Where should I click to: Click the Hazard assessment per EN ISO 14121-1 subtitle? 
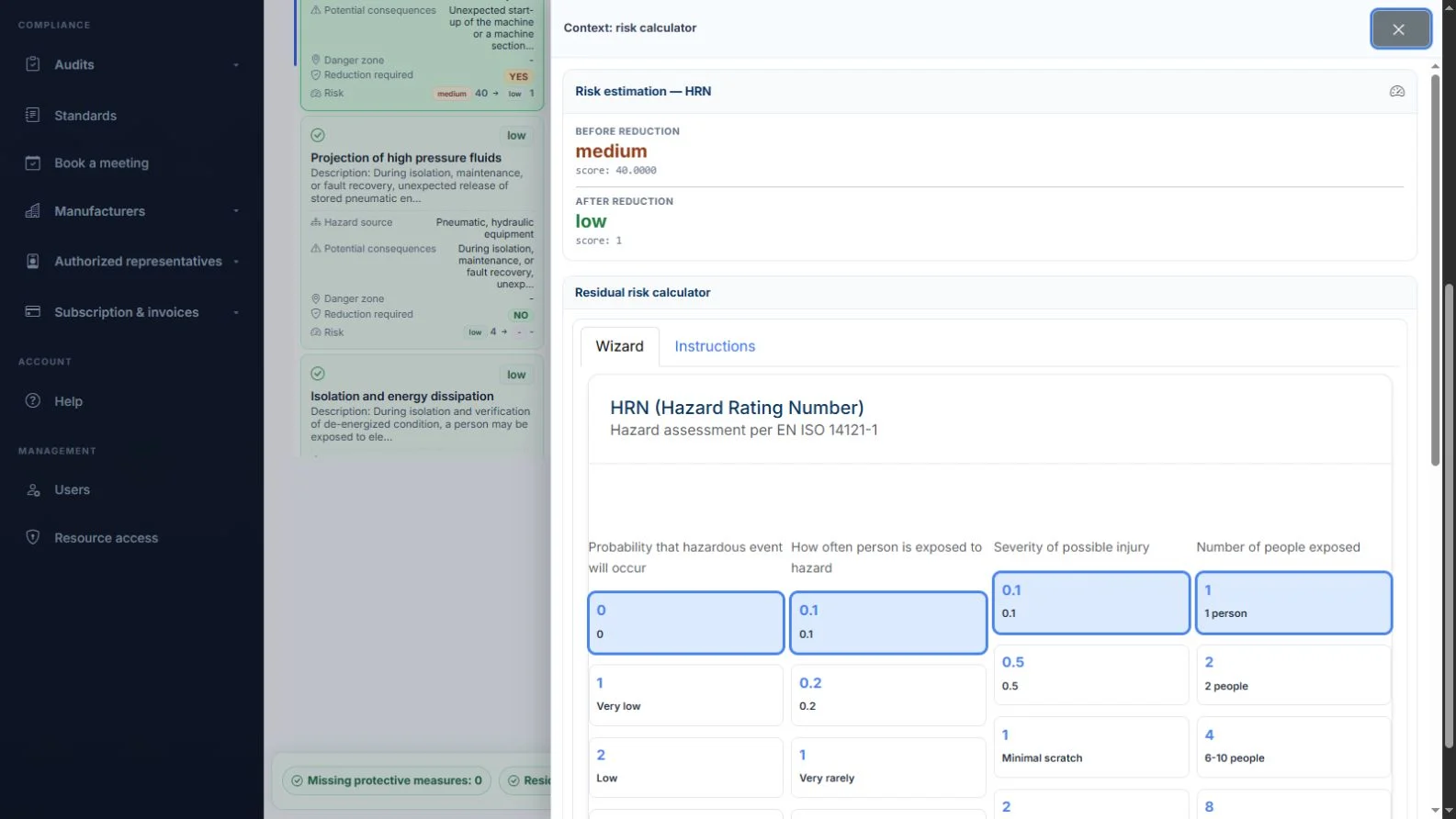pos(744,431)
